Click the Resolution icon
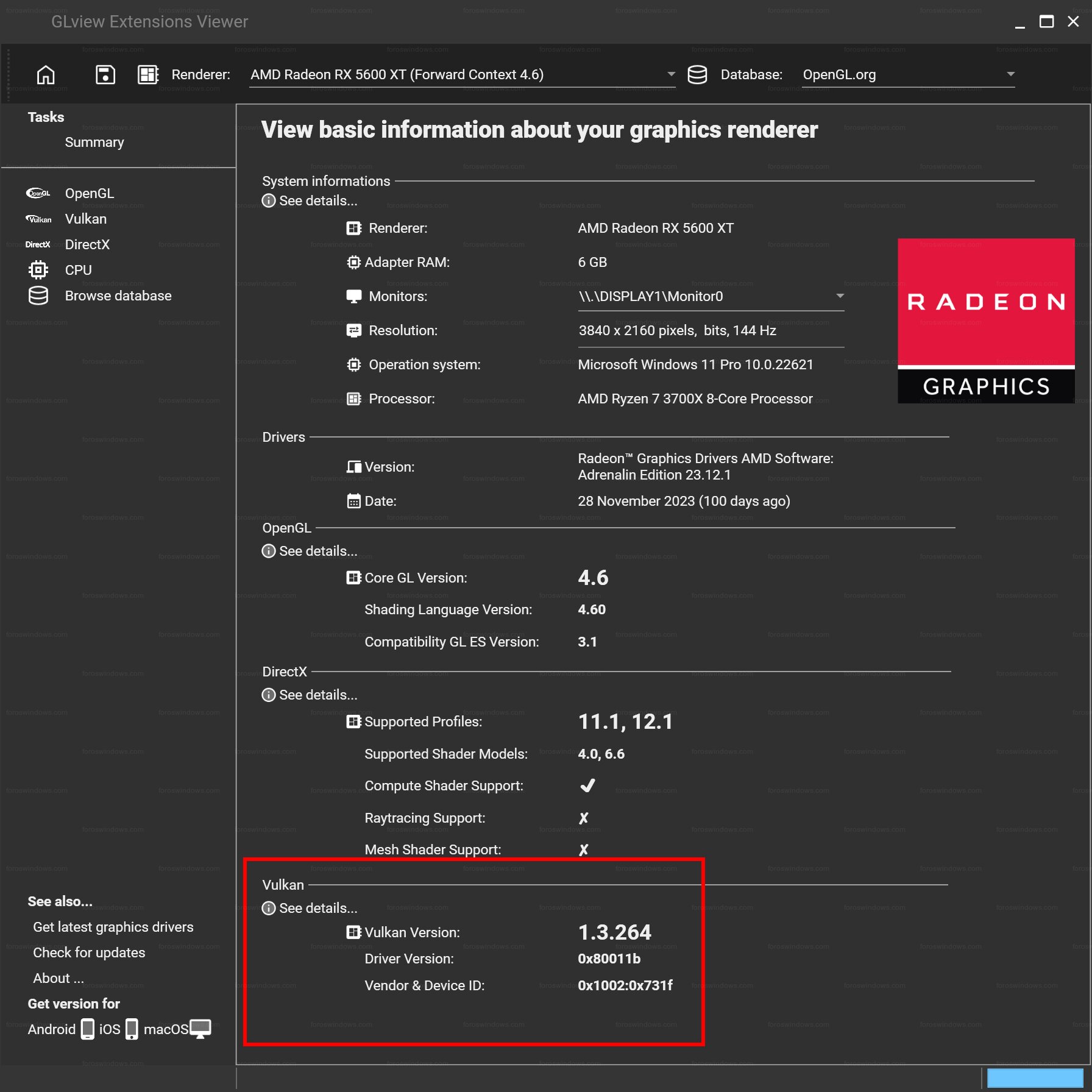This screenshot has height=1092, width=1092. click(x=353, y=331)
